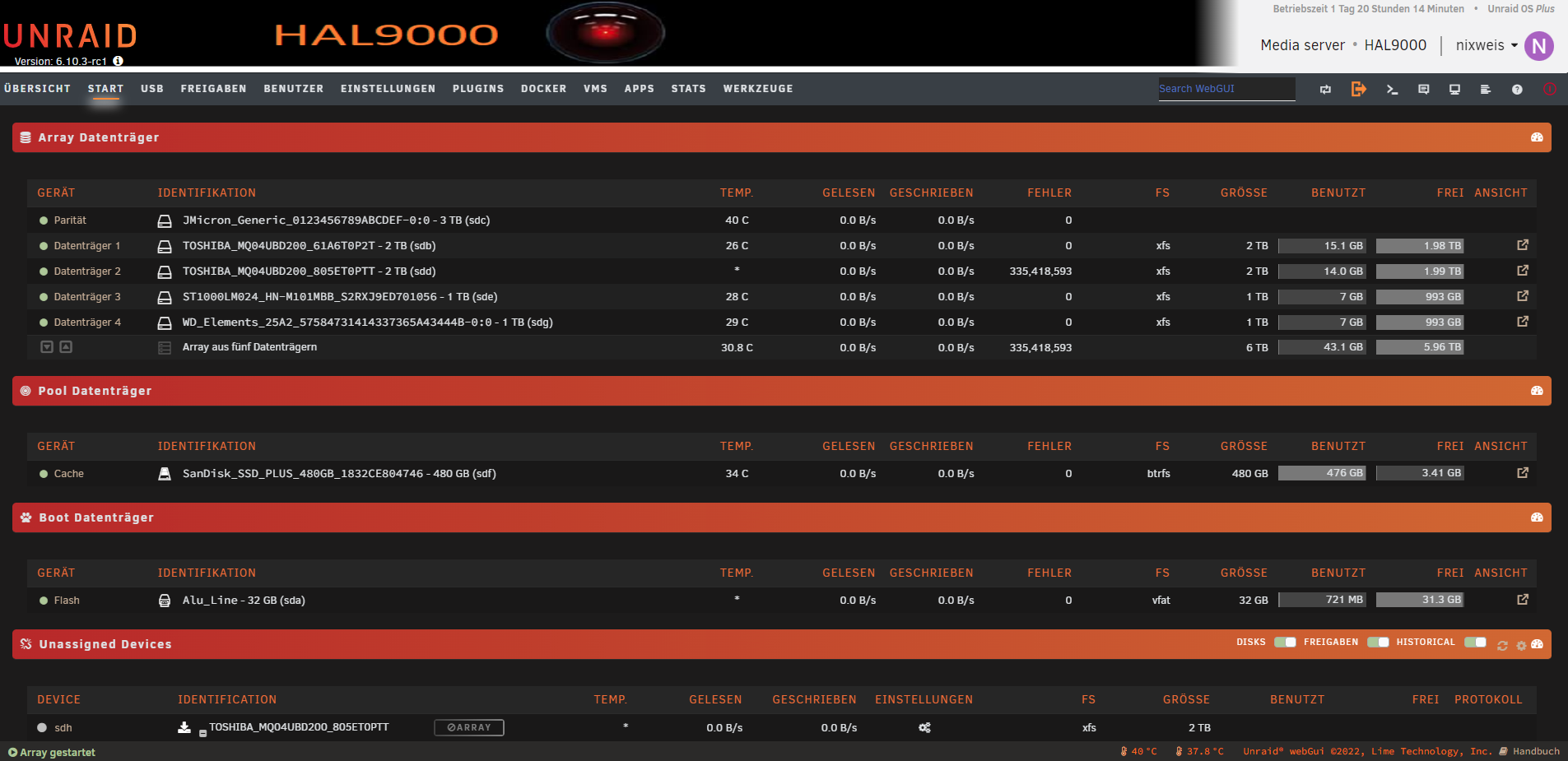Click the orange logout icon
Image resolution: width=1568 pixels, height=761 pixels.
click(x=1359, y=89)
